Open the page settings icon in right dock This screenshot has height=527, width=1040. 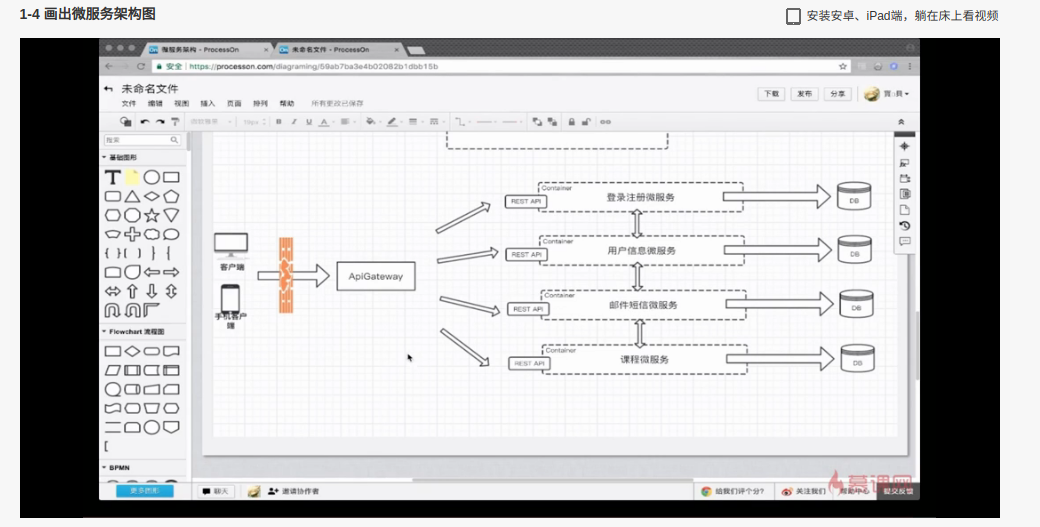(x=905, y=210)
